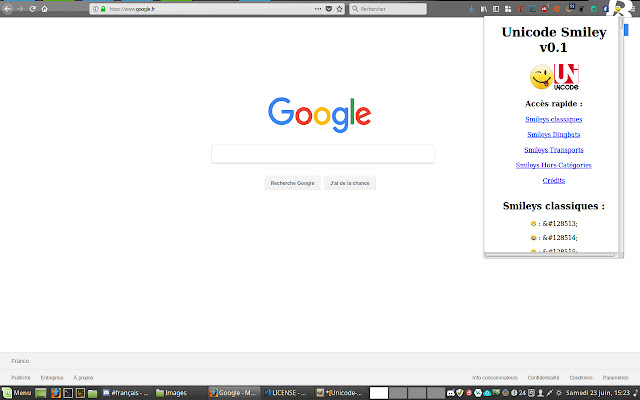Click the J'ai de la chance button
This screenshot has width=640, height=400.
point(350,183)
